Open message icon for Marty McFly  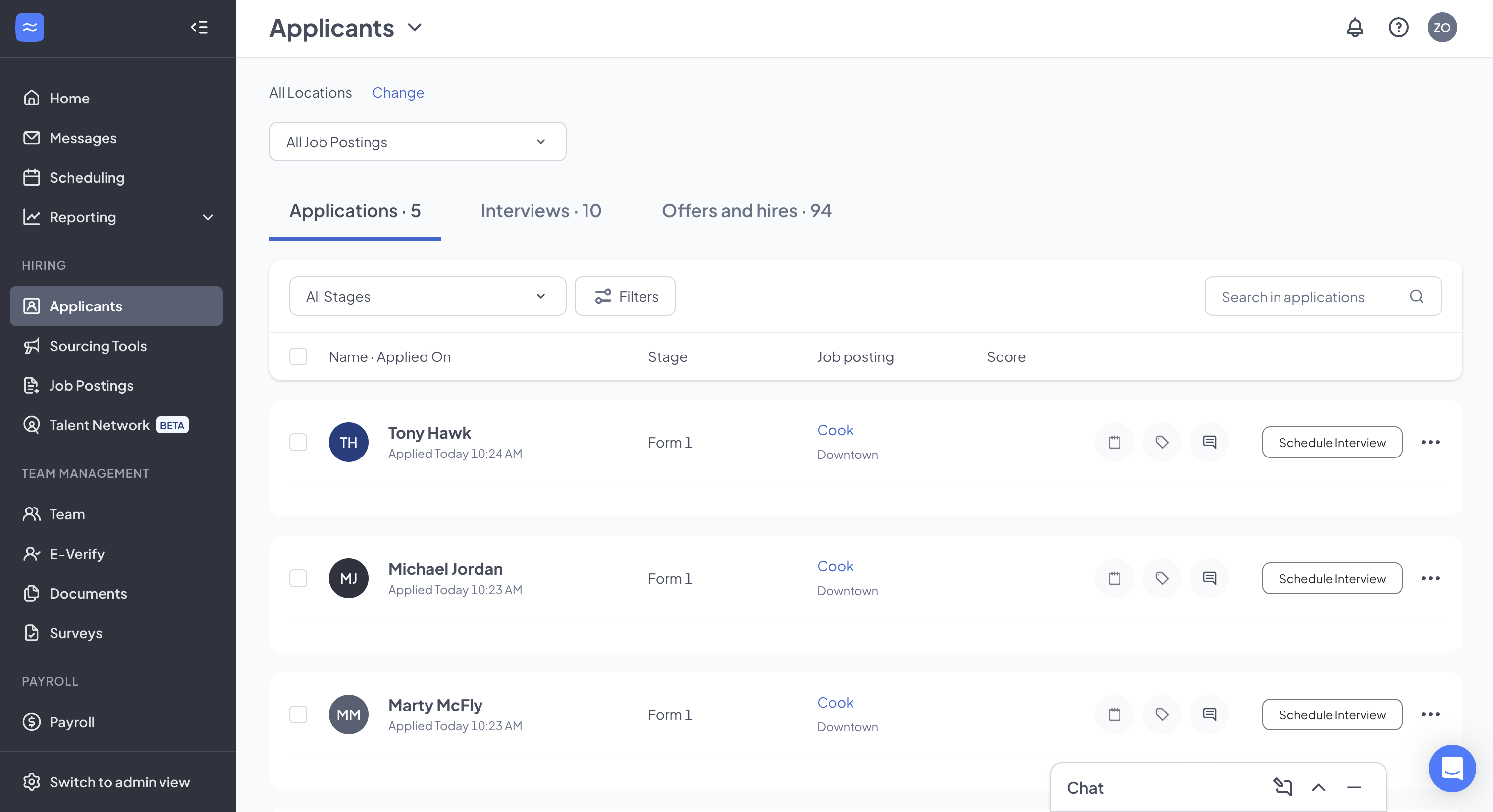tap(1209, 714)
